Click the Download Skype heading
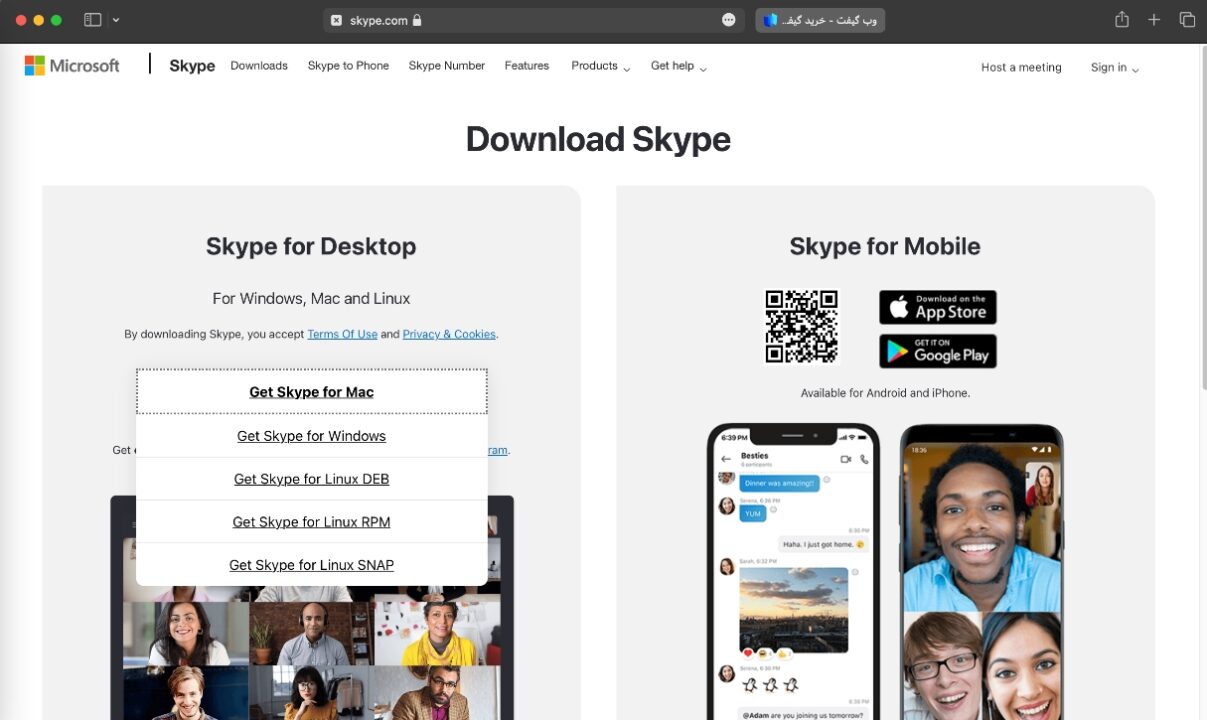1207x720 pixels. (x=598, y=139)
